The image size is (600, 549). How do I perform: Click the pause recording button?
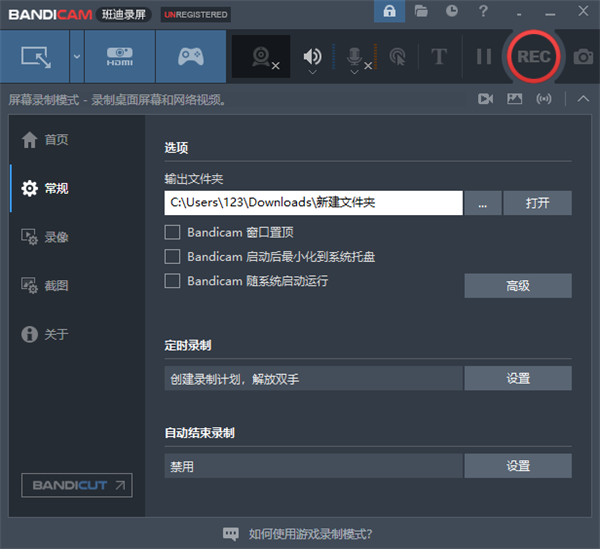(484, 57)
